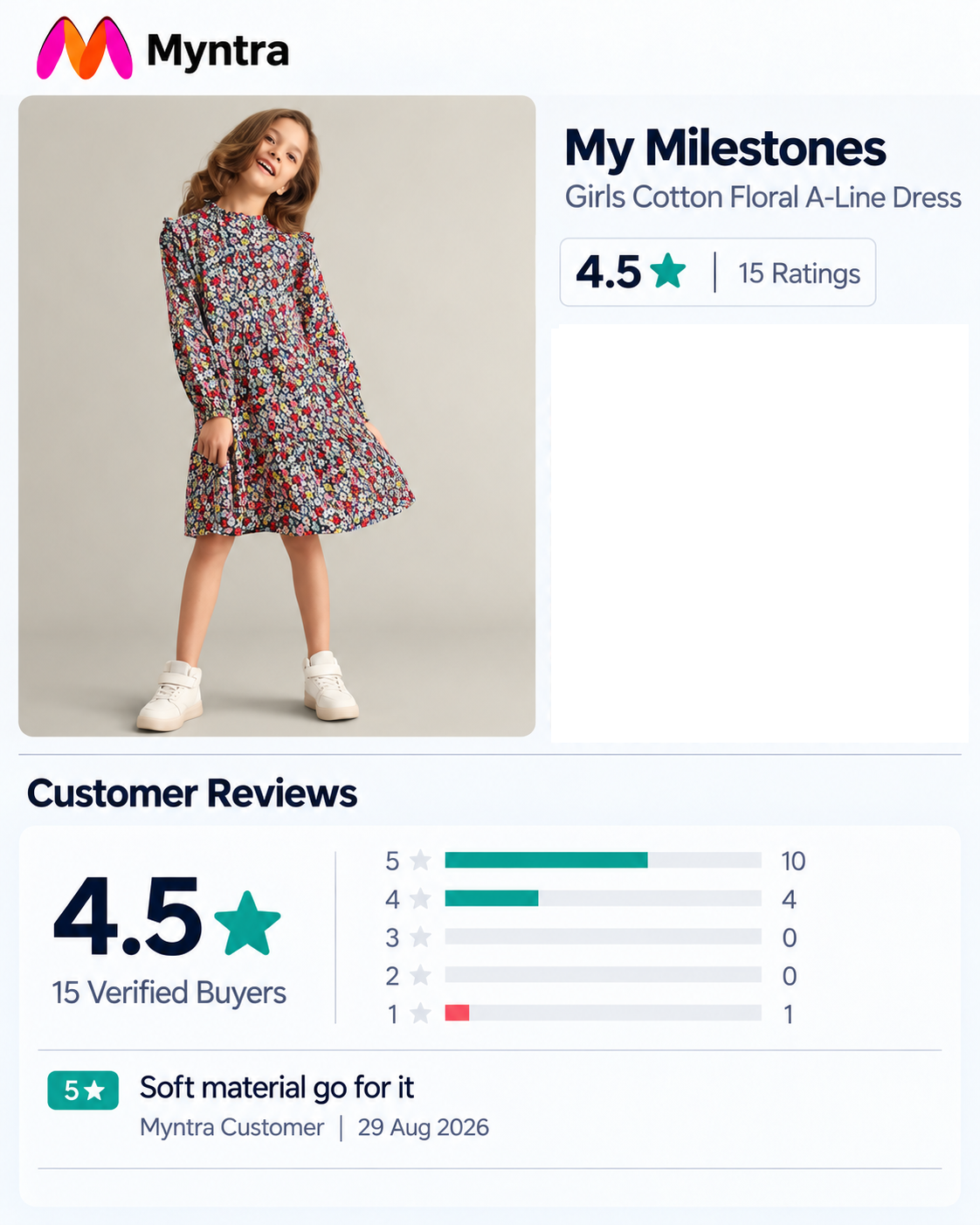Viewport: 980px width, 1225px height.
Task: Click the green 5-star review badge
Action: (83, 1090)
